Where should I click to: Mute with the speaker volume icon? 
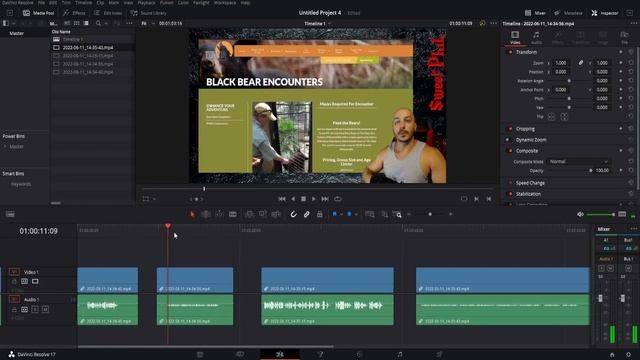tap(580, 214)
